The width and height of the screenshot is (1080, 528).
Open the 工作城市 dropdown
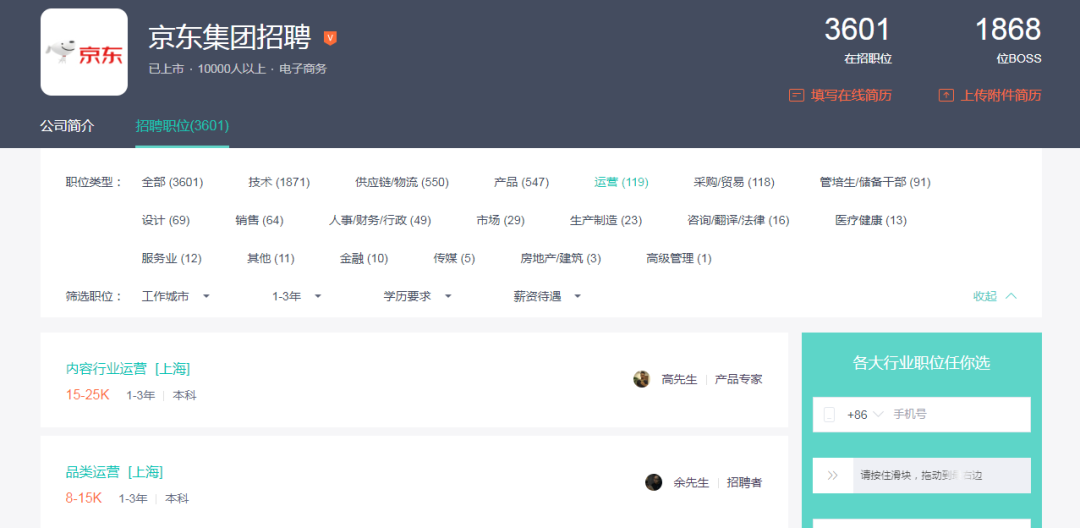coord(176,296)
